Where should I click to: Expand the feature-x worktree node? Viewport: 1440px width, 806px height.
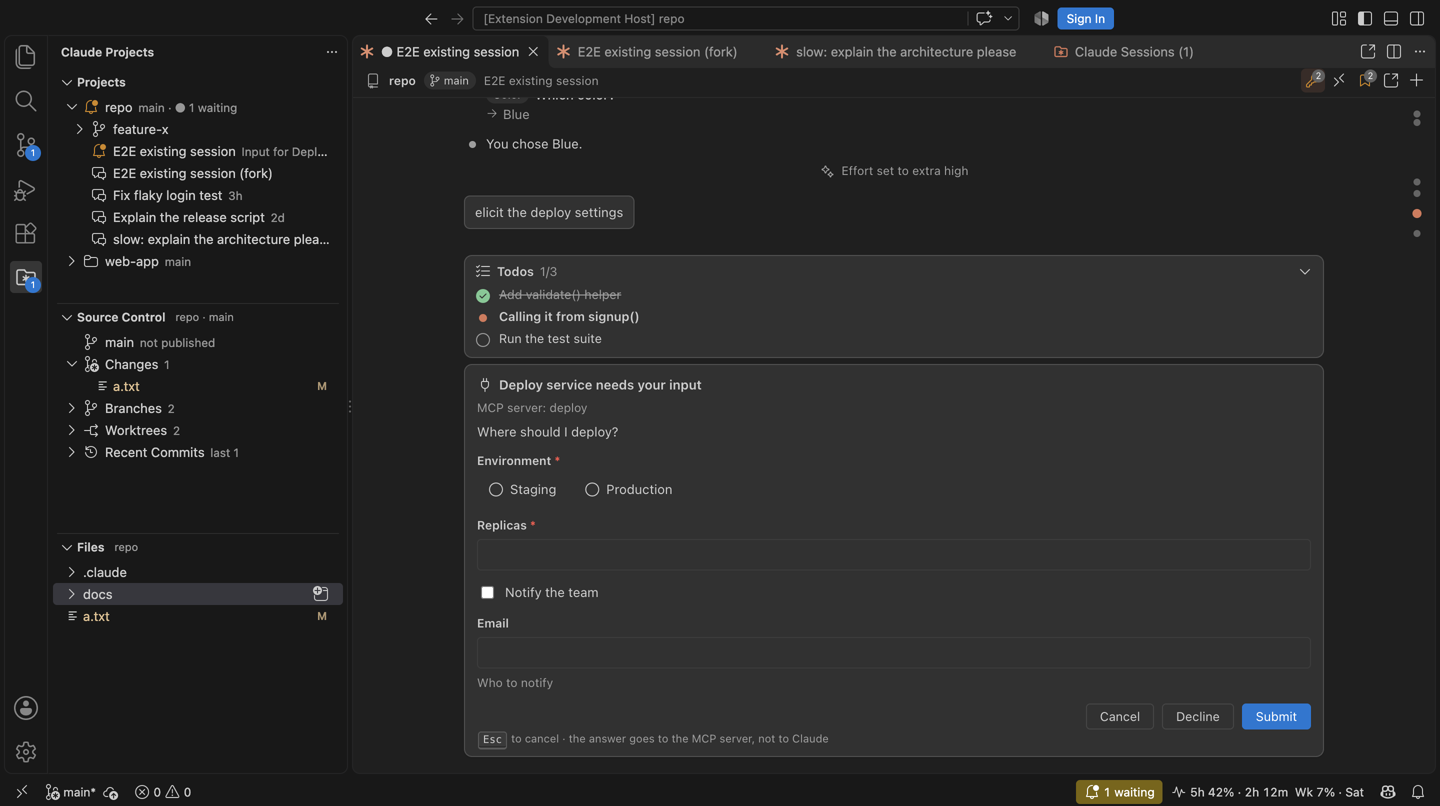(80, 130)
